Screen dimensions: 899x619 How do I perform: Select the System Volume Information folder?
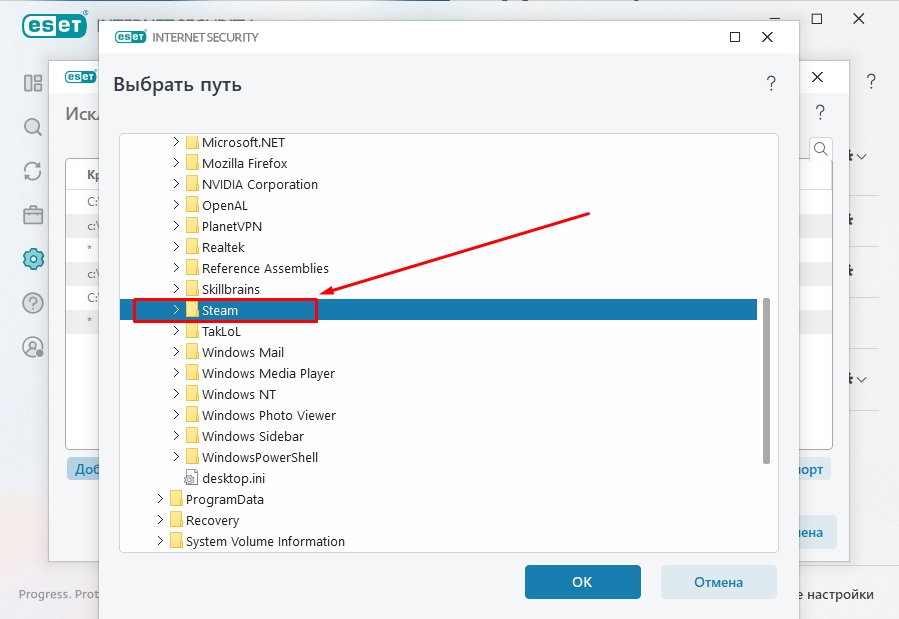[x=265, y=541]
